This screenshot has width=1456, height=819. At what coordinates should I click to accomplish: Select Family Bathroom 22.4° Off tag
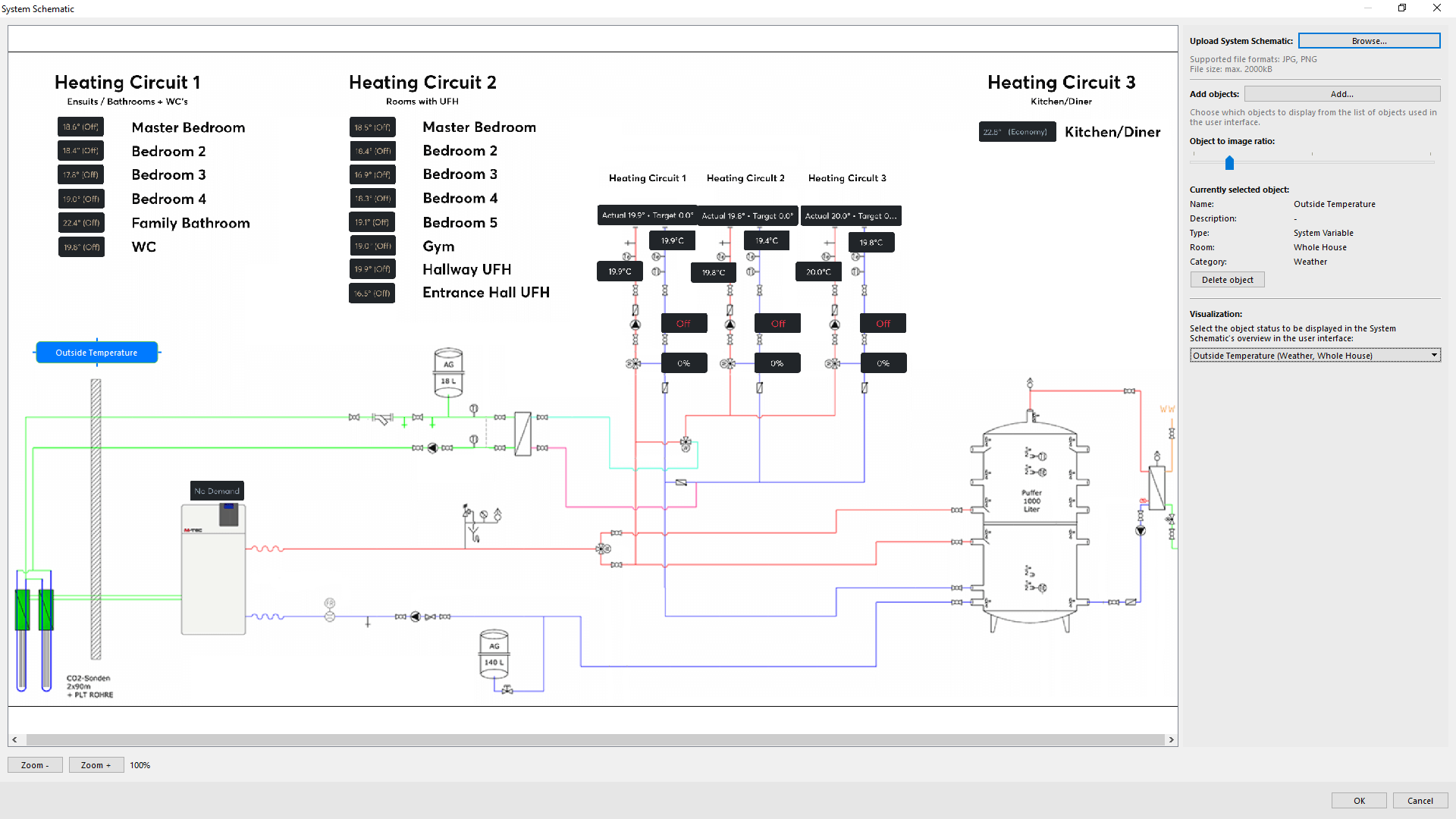81,223
